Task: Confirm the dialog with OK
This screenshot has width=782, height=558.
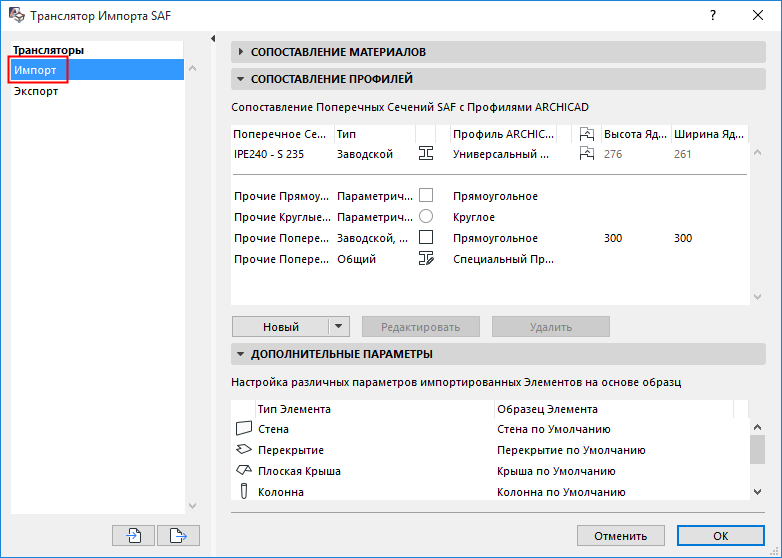Action: (721, 536)
